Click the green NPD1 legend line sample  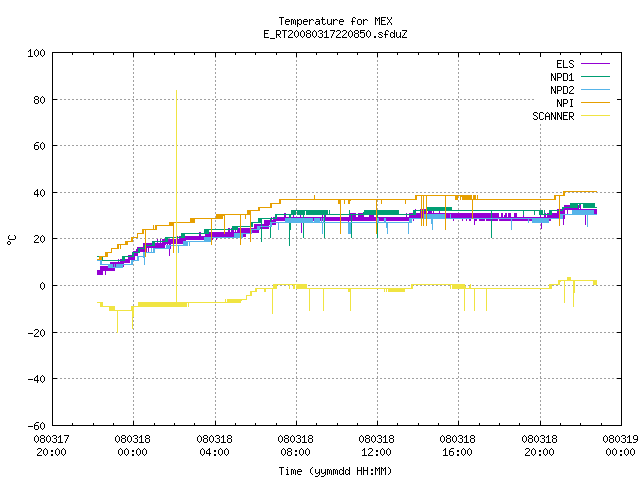[x=596, y=76]
